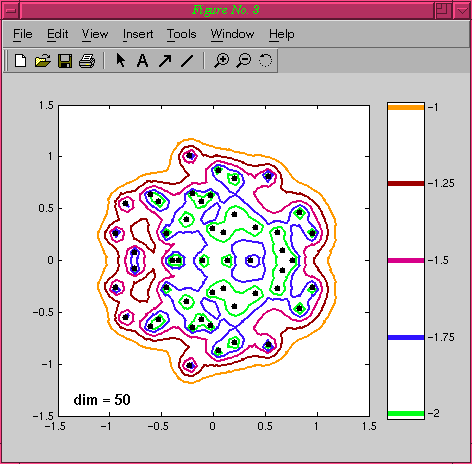Pick the insert arrow tool
472x464 pixels.
[165, 61]
